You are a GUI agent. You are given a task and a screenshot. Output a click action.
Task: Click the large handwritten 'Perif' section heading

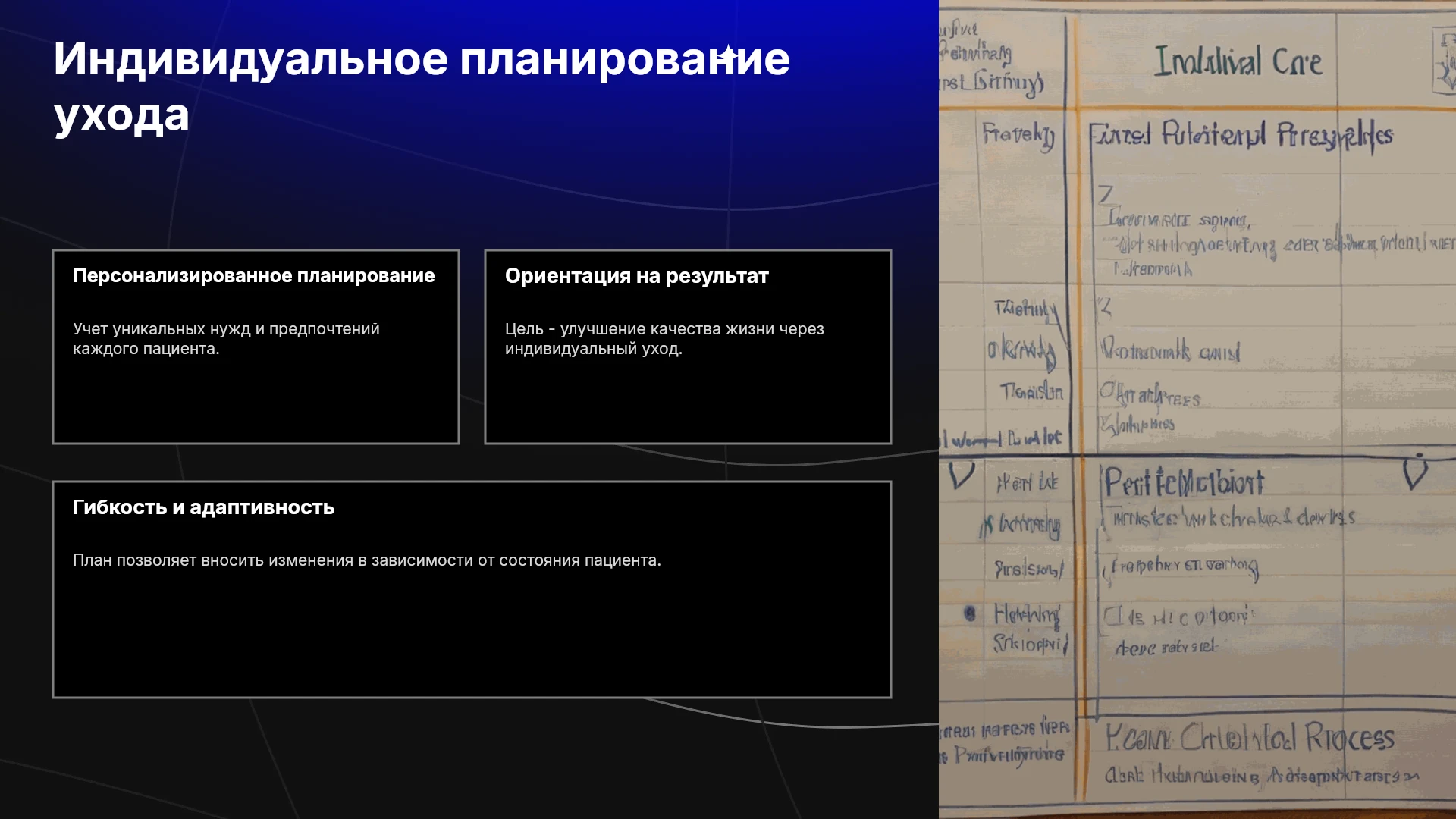(x=1184, y=482)
